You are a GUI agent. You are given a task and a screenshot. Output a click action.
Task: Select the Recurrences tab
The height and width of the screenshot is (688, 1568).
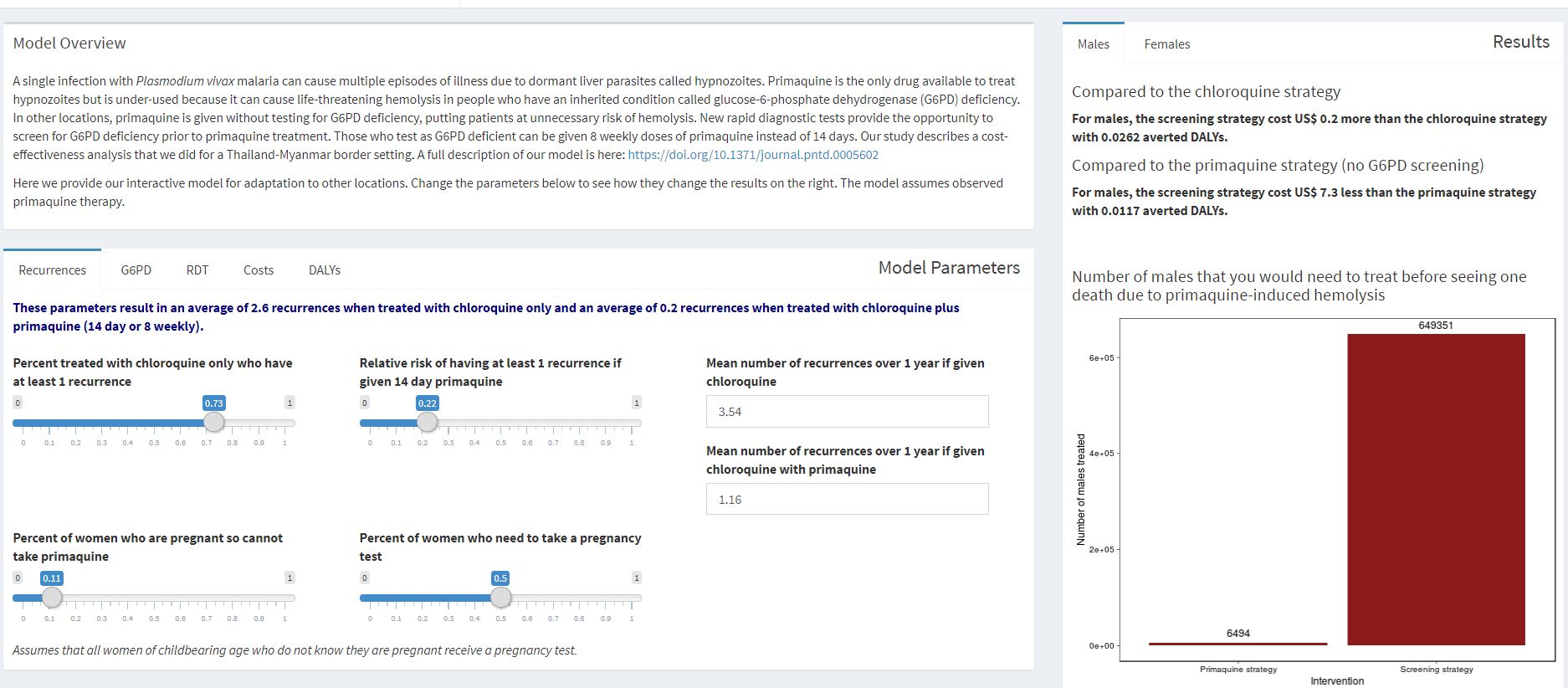click(52, 270)
